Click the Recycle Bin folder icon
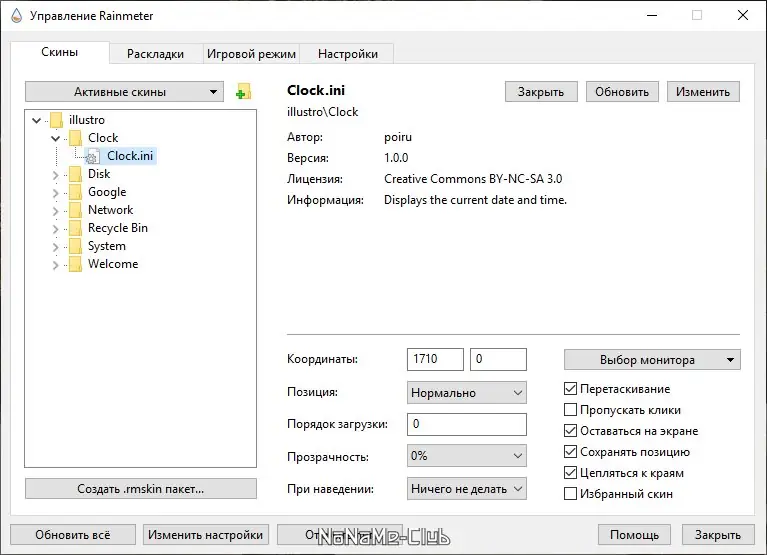 [74, 228]
